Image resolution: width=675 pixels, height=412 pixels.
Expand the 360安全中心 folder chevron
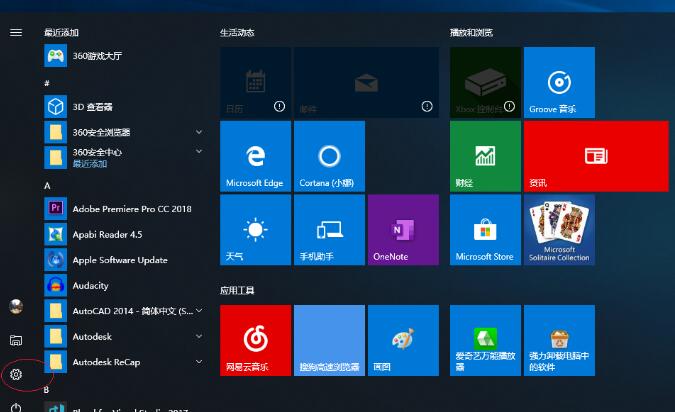(x=199, y=151)
